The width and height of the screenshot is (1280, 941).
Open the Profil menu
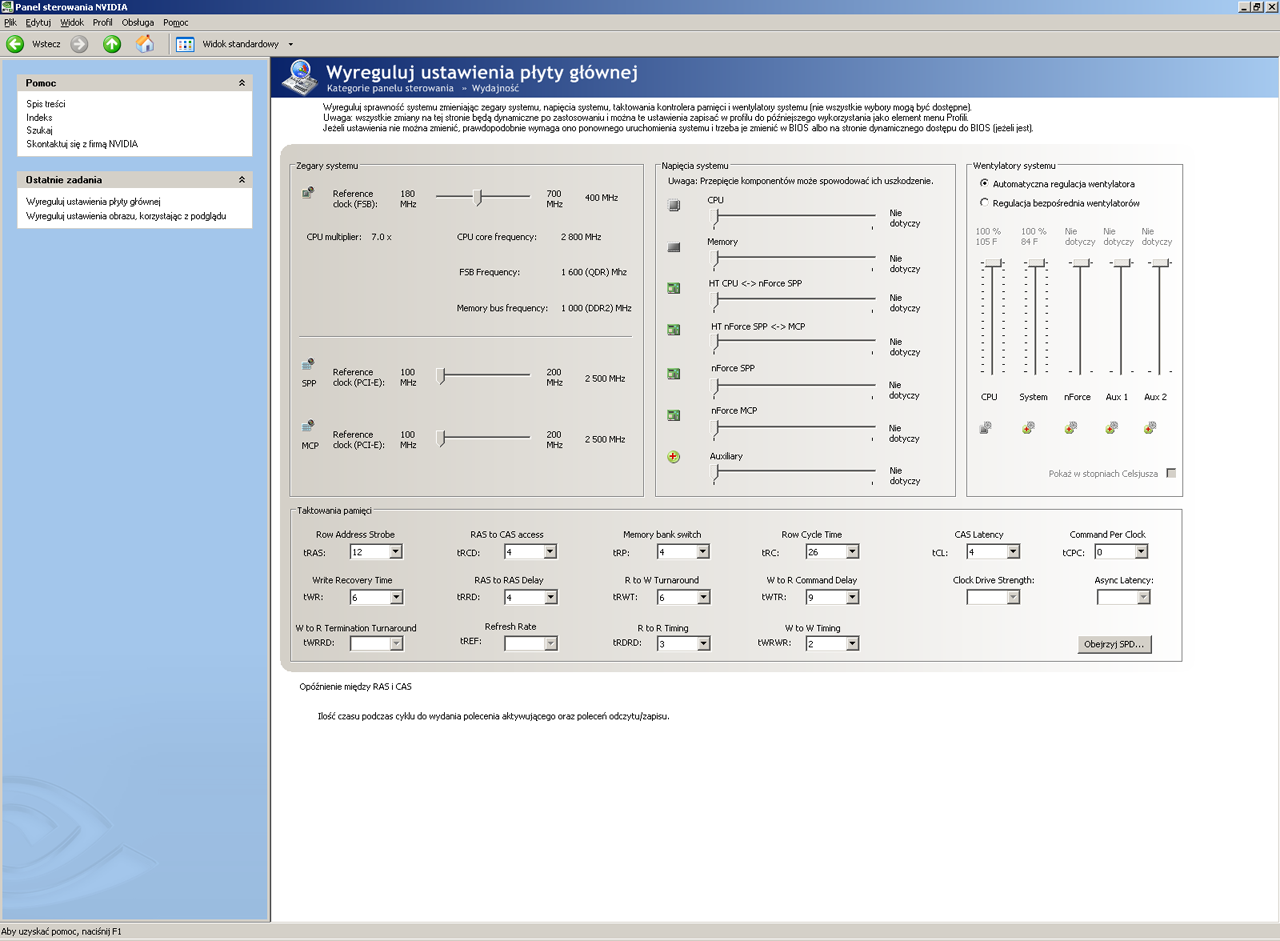tap(103, 22)
